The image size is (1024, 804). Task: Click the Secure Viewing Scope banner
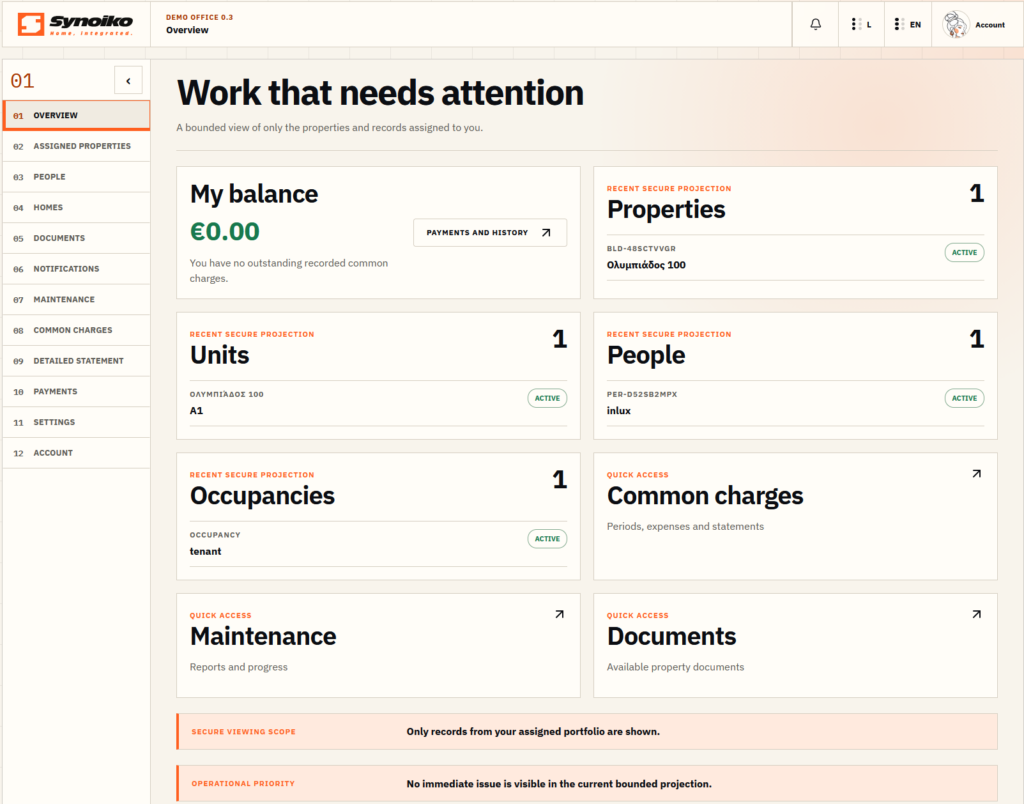[586, 732]
